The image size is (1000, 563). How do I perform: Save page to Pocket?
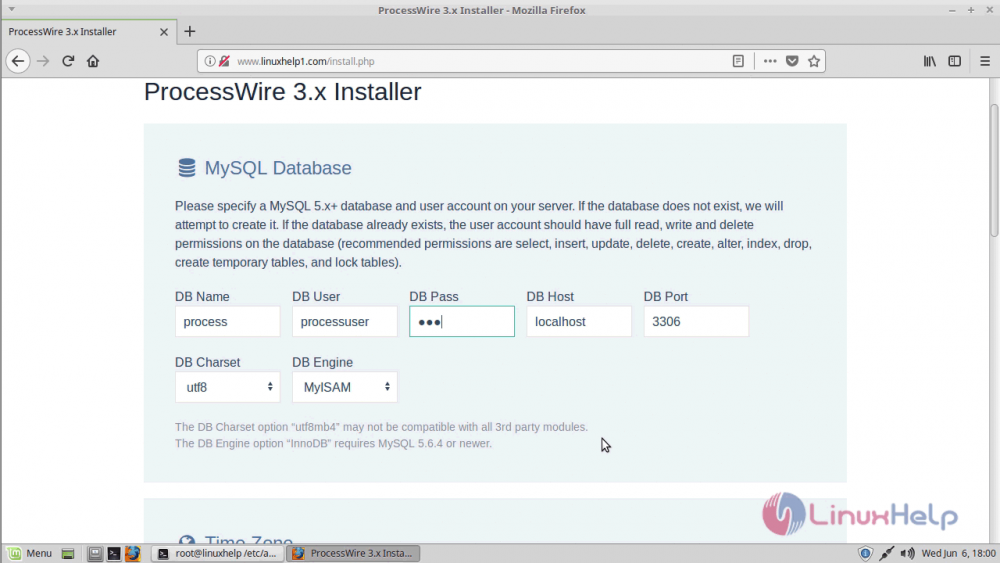(792, 61)
